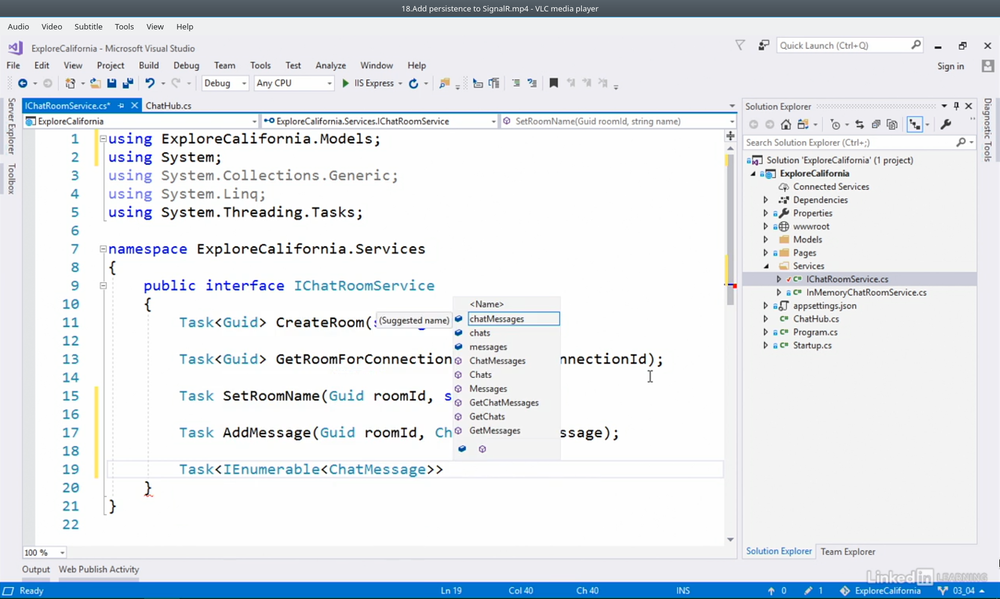The image size is (1000, 599).
Task: Open the IIS Express launch options arrow
Action: tap(401, 84)
